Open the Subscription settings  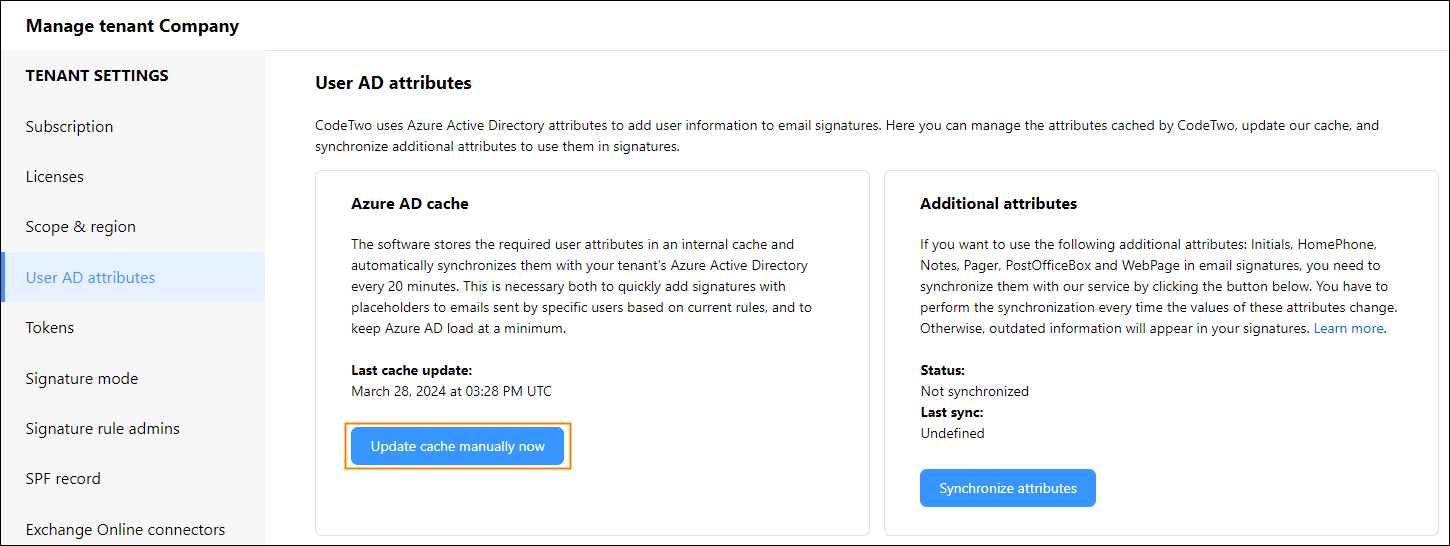[69, 126]
